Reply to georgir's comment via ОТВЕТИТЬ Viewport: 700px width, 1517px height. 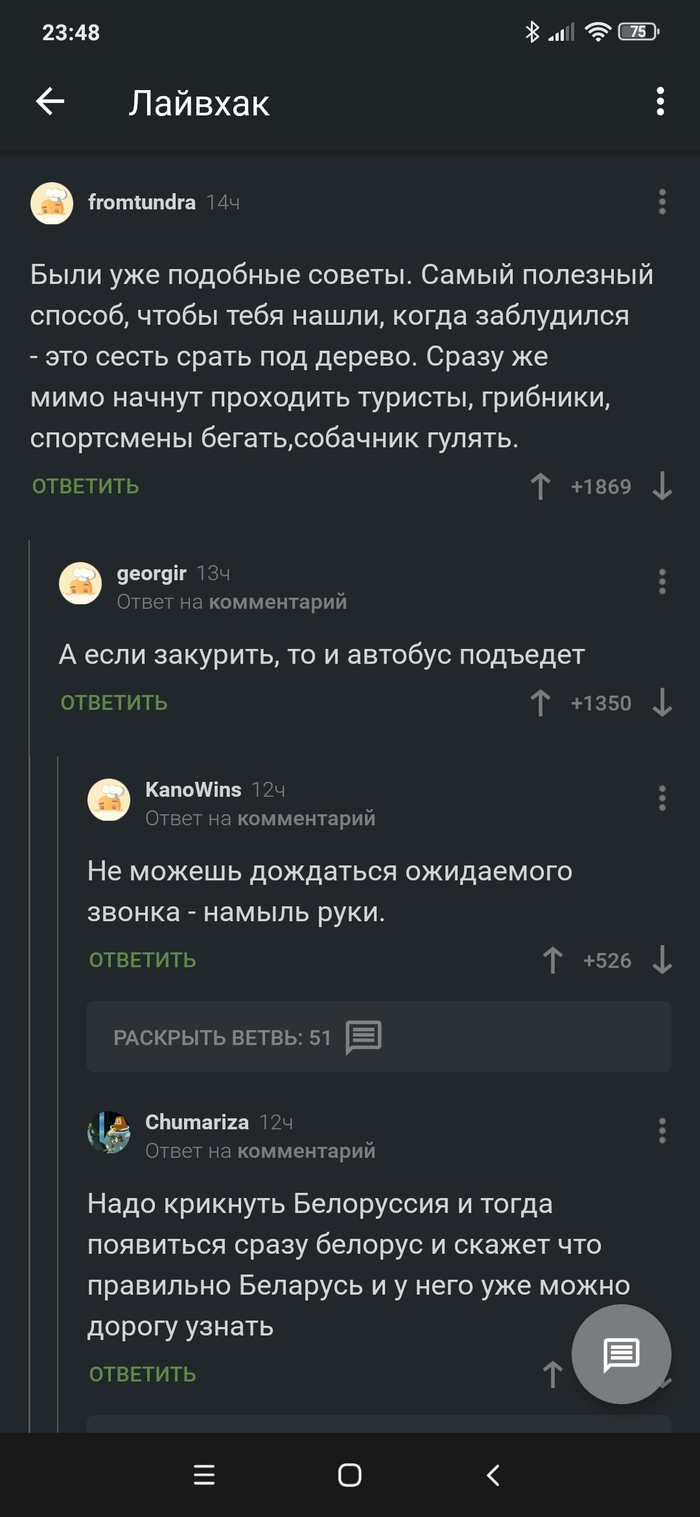coord(113,703)
